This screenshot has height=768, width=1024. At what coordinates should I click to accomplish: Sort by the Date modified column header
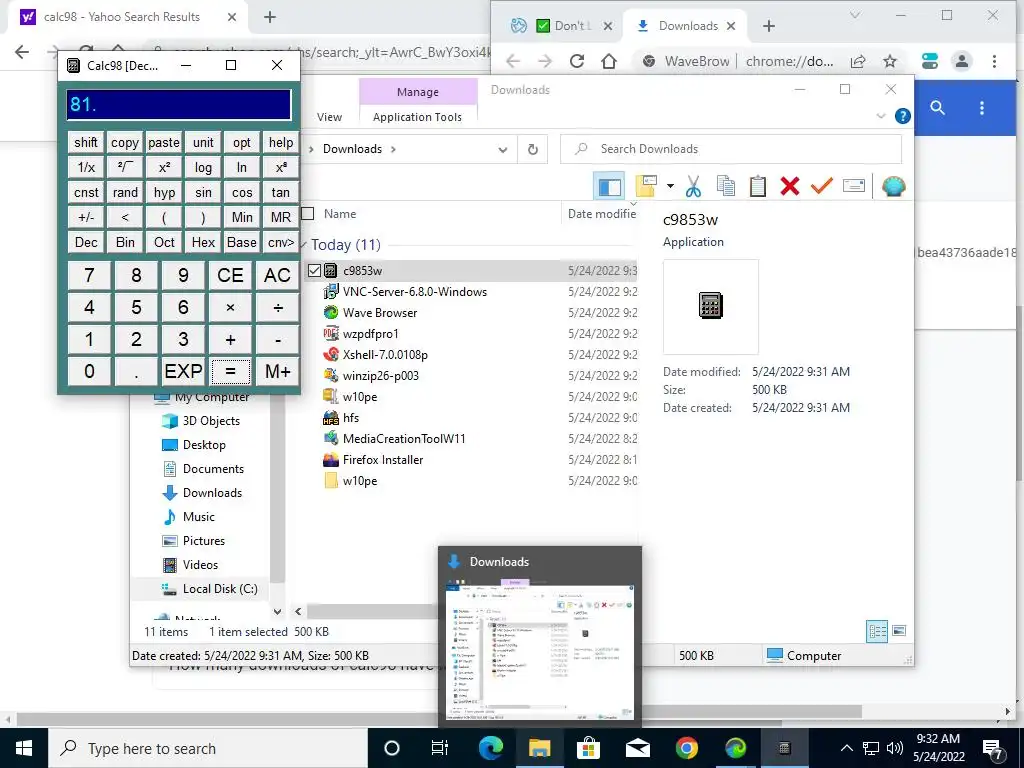click(601, 214)
